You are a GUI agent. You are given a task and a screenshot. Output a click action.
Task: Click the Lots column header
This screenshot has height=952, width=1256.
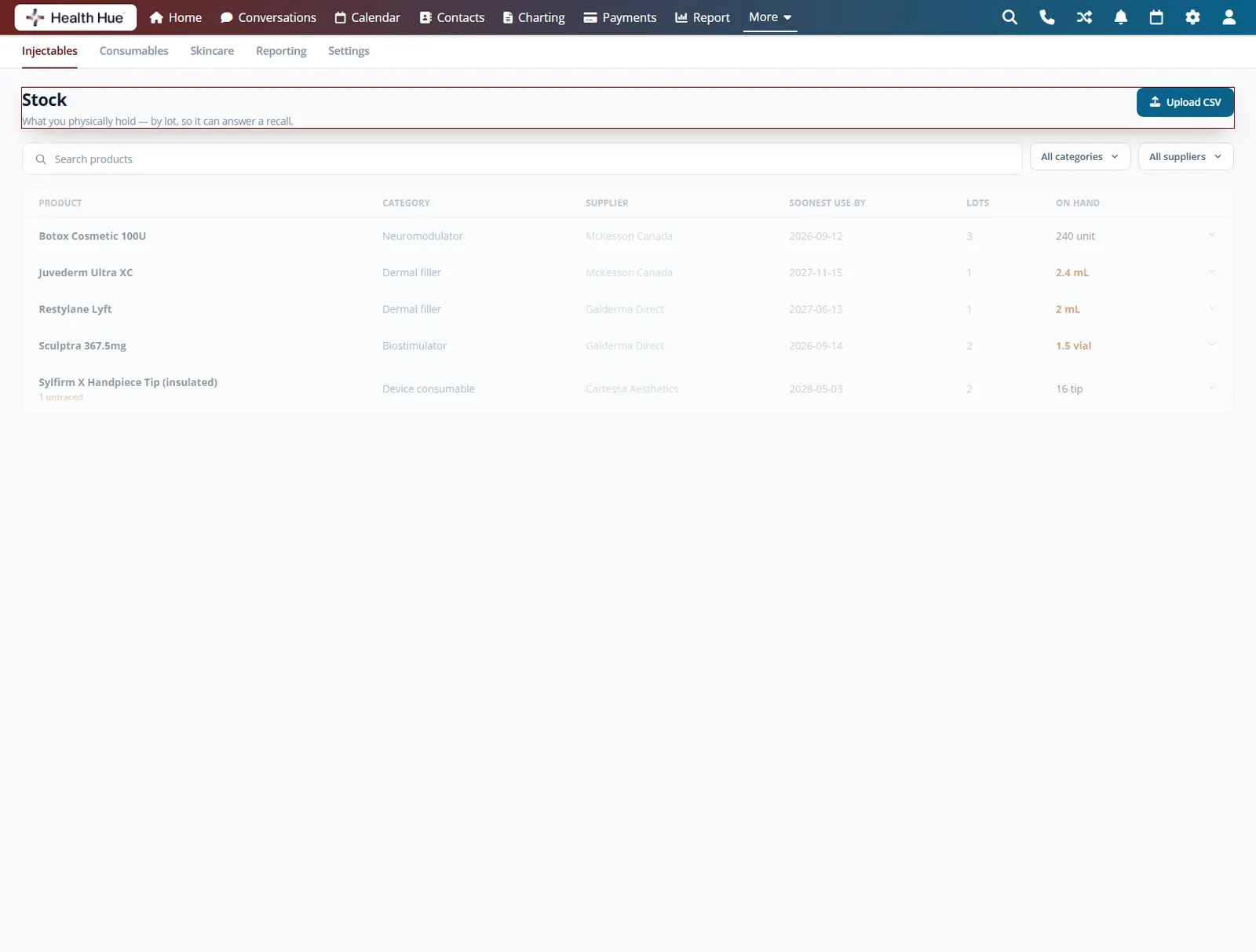[x=977, y=203]
